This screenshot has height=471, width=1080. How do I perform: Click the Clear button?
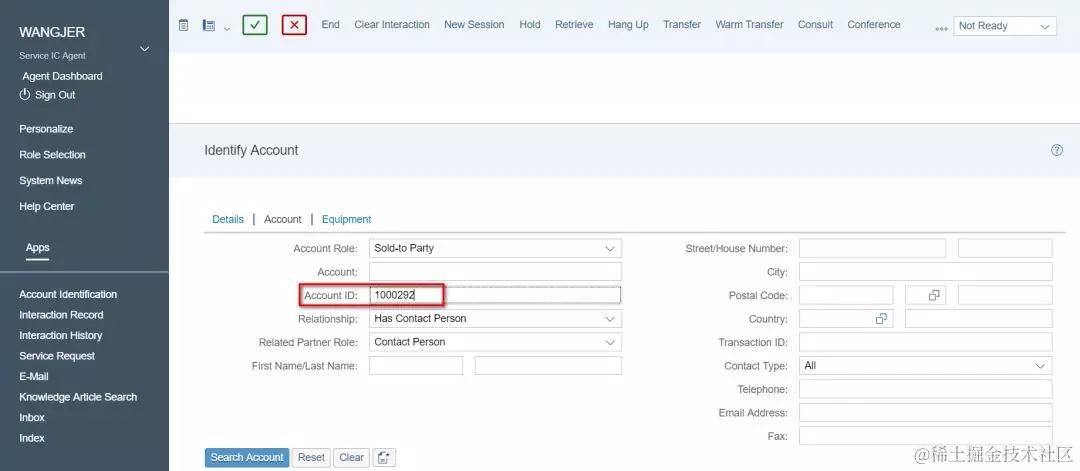(351, 458)
